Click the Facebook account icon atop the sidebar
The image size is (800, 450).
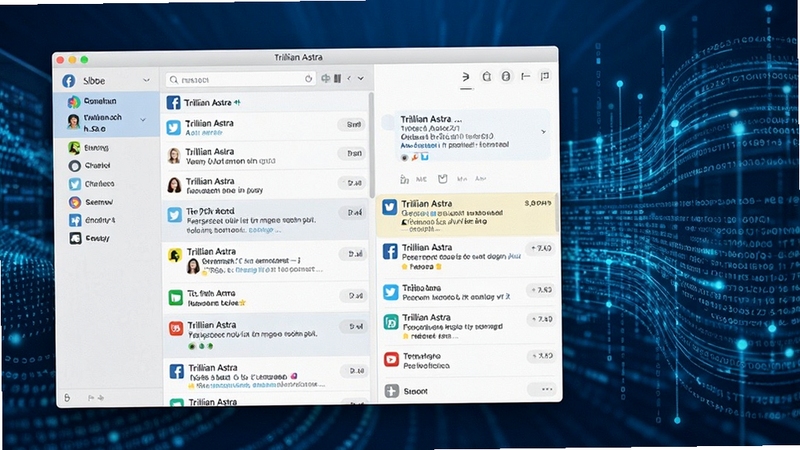(x=69, y=81)
